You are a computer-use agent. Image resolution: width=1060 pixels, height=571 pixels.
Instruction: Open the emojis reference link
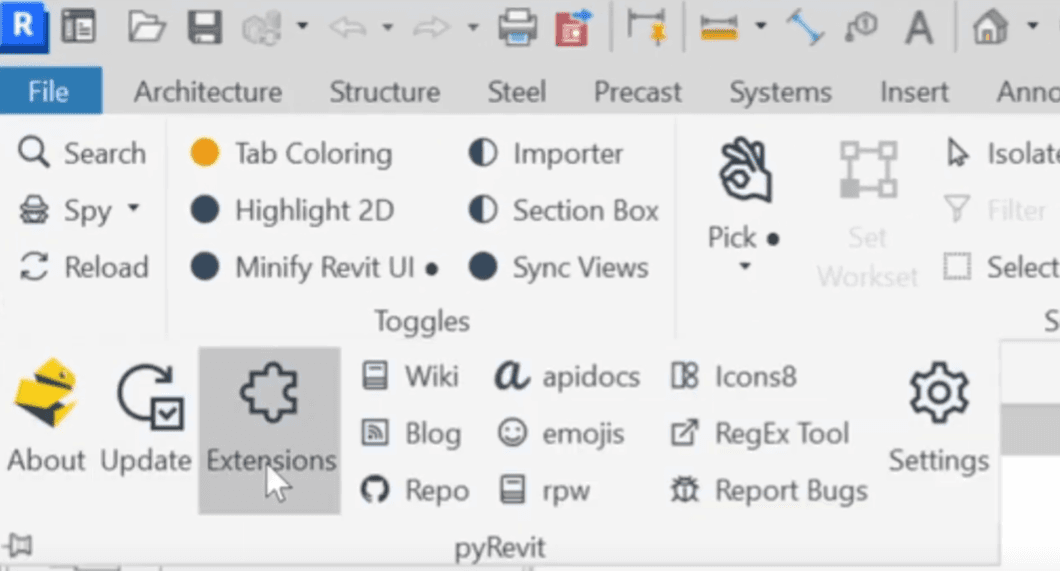point(560,433)
